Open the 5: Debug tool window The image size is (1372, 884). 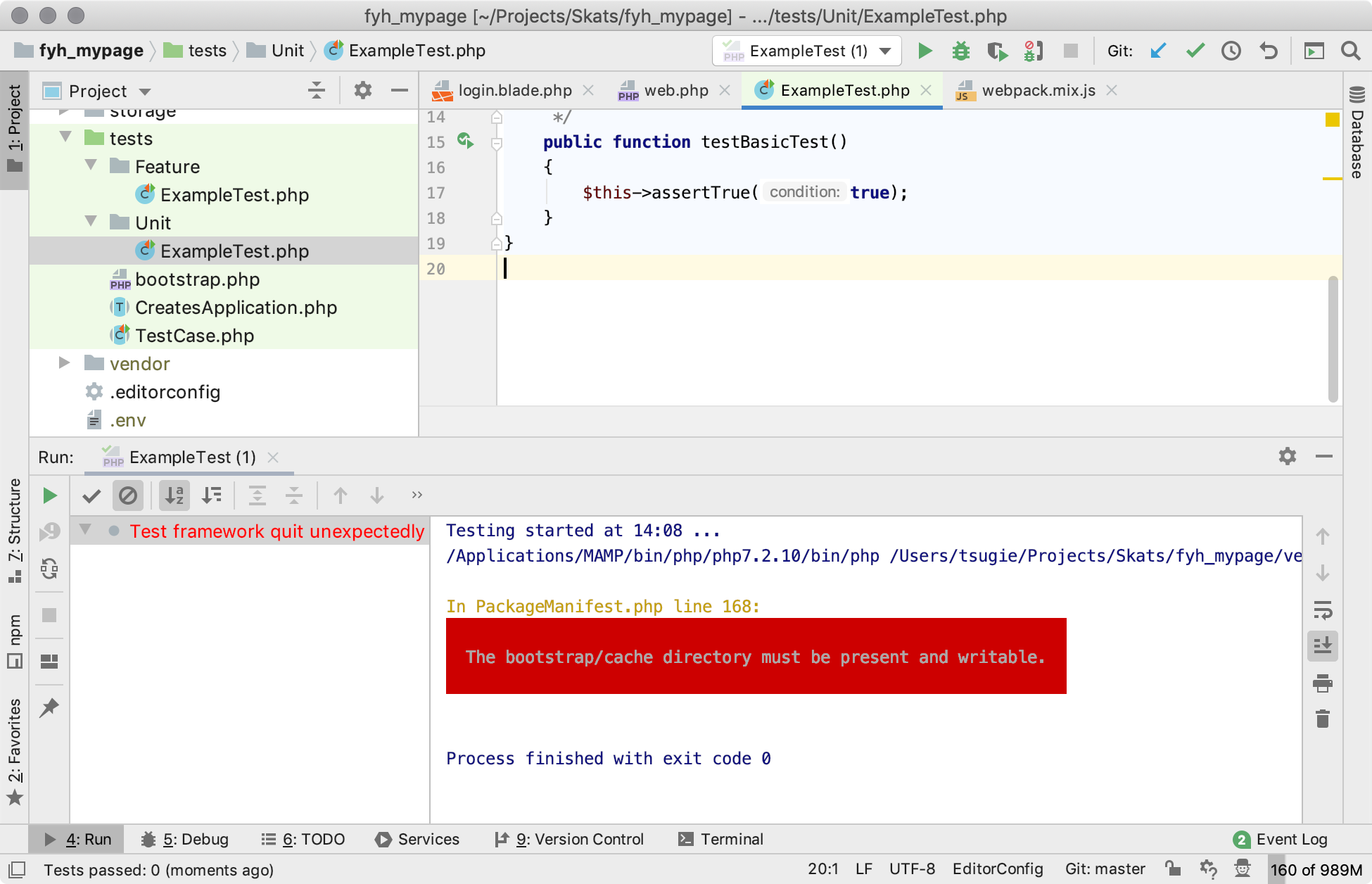pos(185,839)
